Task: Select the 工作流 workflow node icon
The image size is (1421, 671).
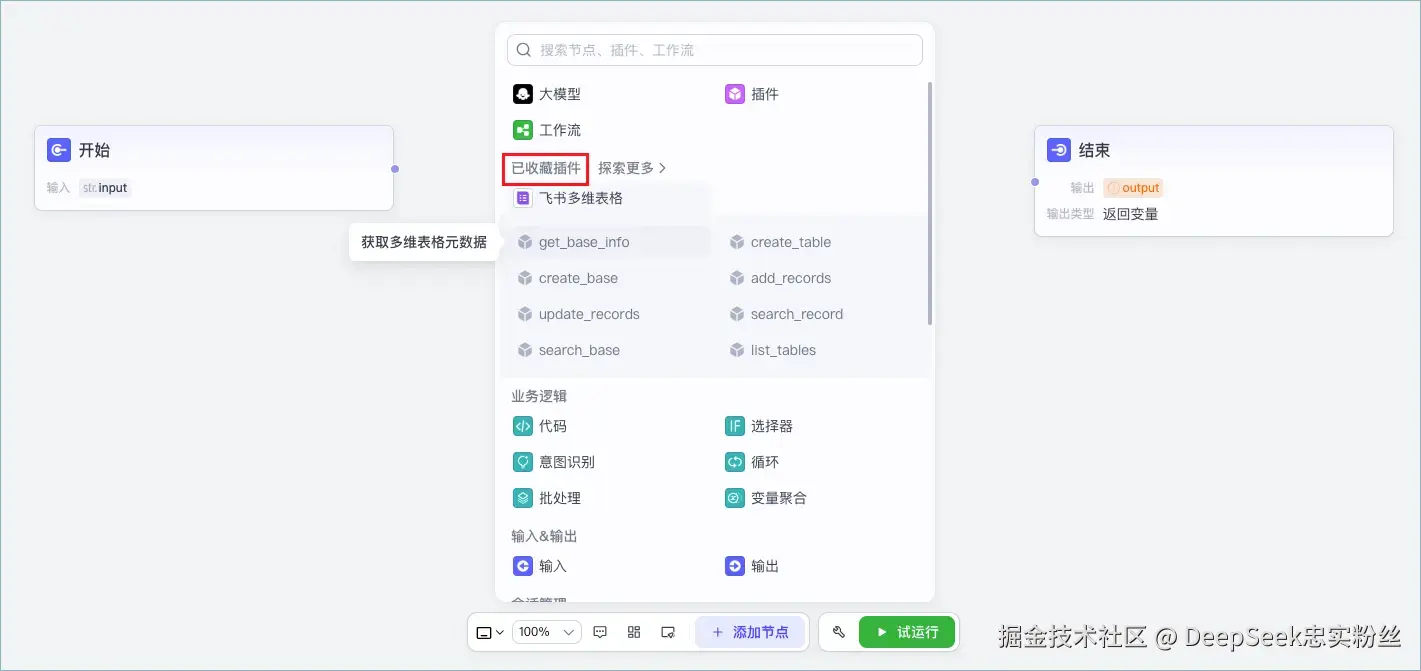Action: [523, 130]
